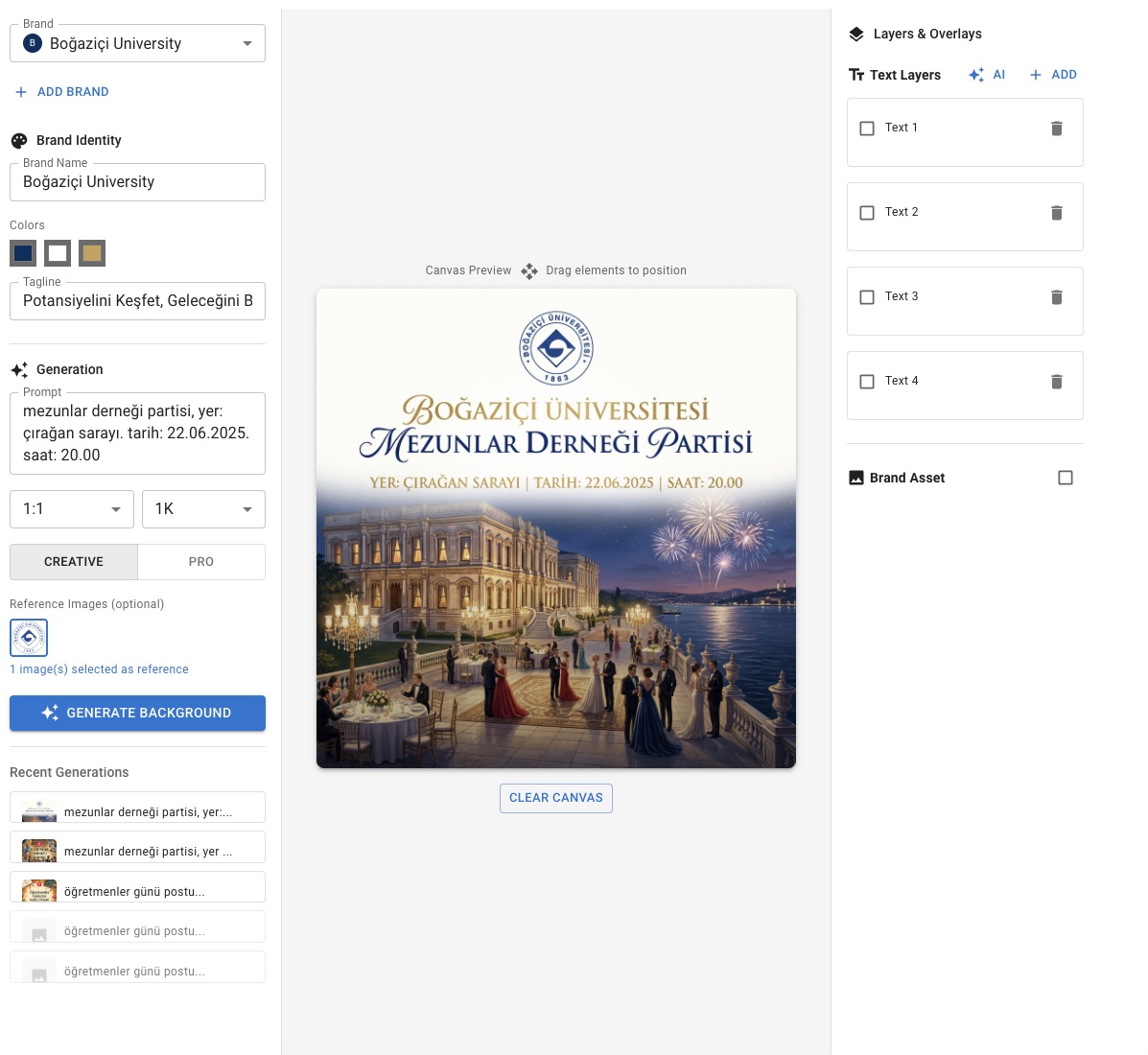Delete the Text 1 layer via trash icon

(1057, 129)
